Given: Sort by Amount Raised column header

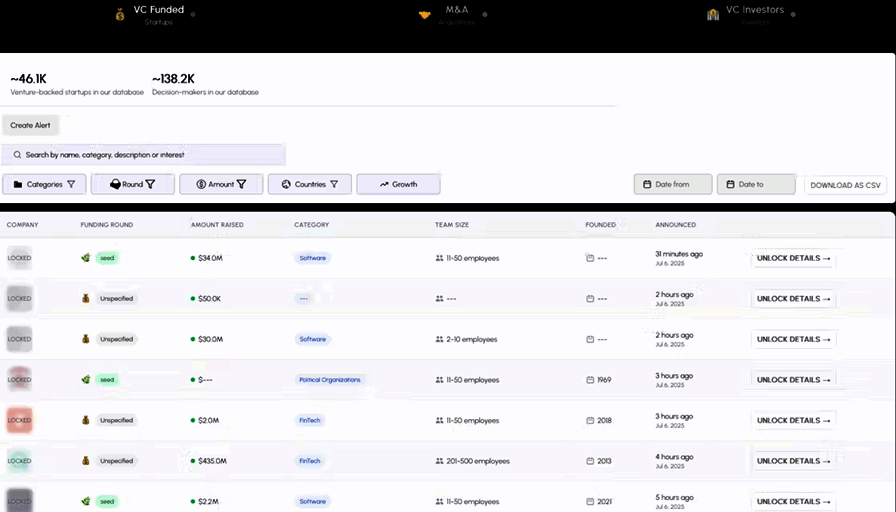Looking at the screenshot, I should point(217,225).
